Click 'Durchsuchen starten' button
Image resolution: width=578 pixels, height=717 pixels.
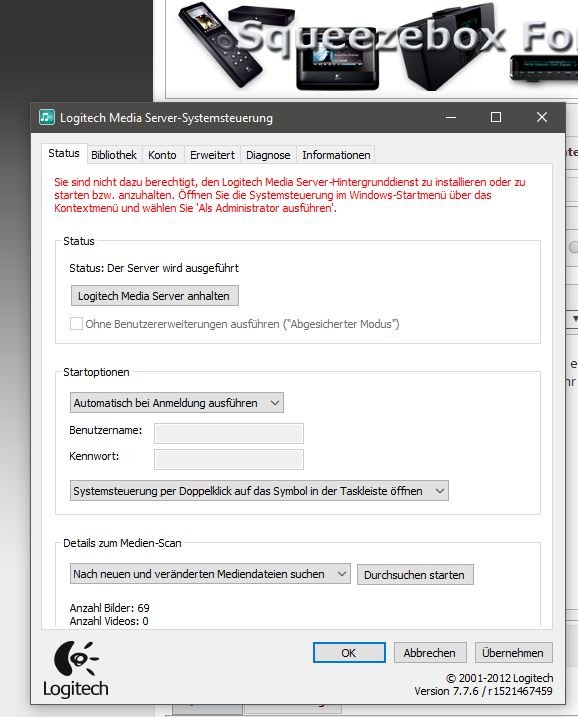click(x=415, y=575)
